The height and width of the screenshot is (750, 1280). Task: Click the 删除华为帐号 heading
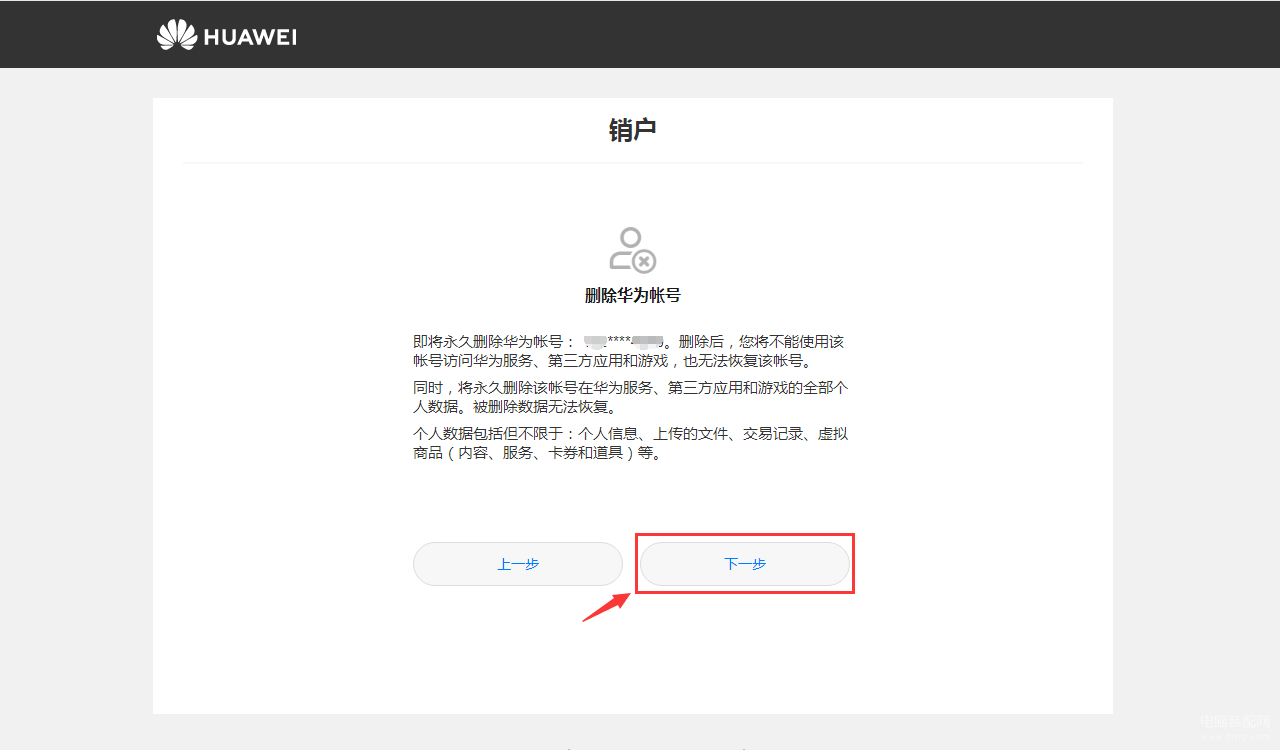(633, 296)
